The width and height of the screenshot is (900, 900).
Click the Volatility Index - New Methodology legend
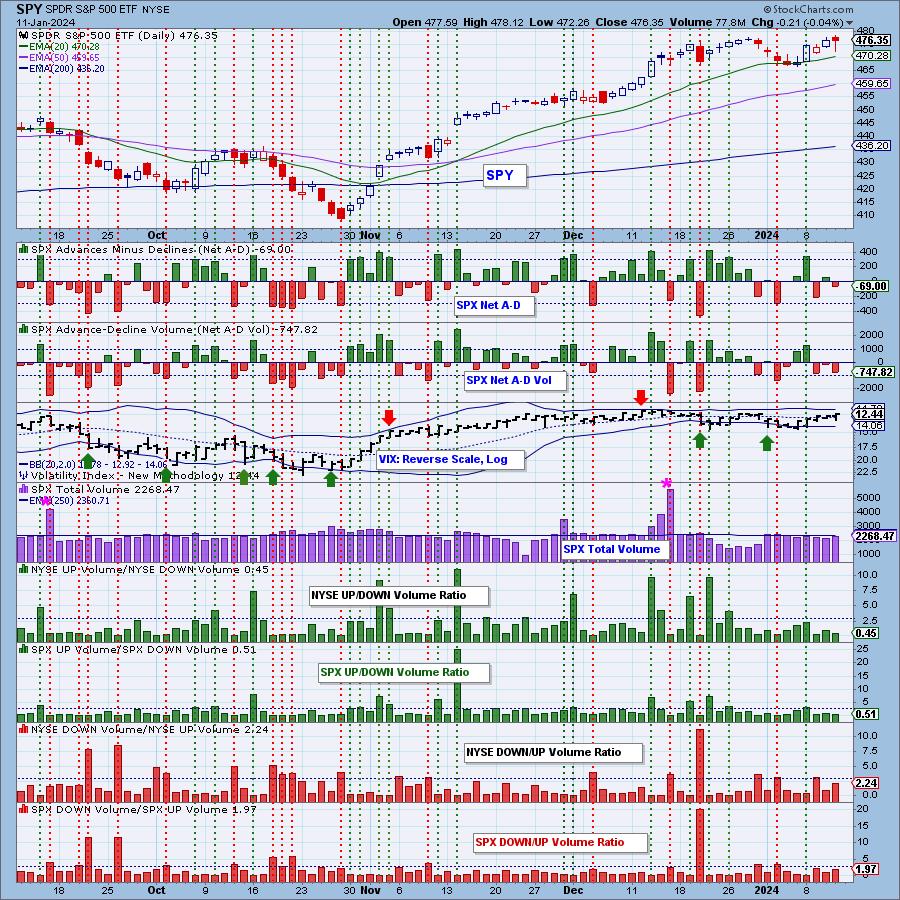(x=139, y=475)
